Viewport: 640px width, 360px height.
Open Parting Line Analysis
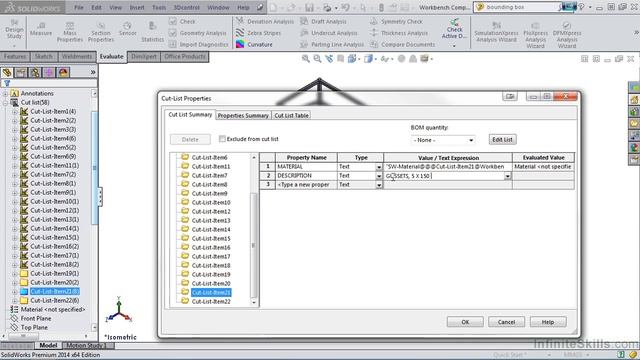coord(332,44)
